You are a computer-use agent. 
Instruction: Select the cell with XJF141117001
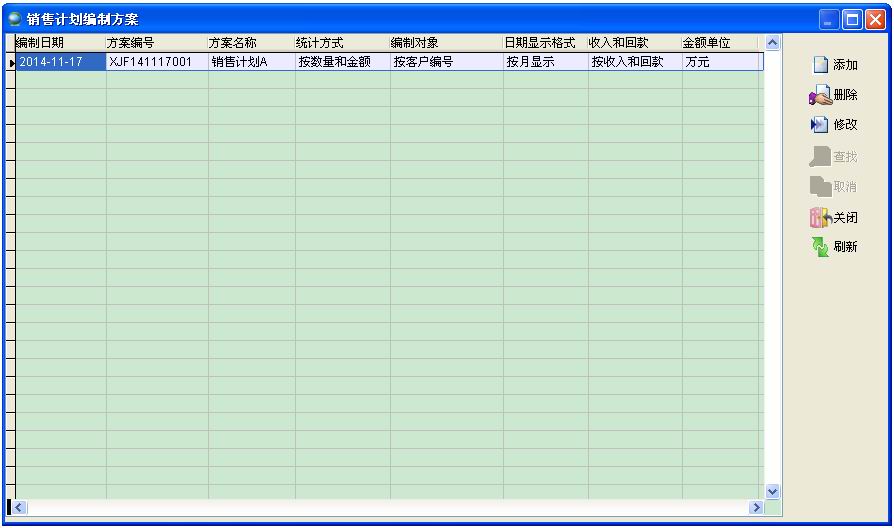(156, 62)
